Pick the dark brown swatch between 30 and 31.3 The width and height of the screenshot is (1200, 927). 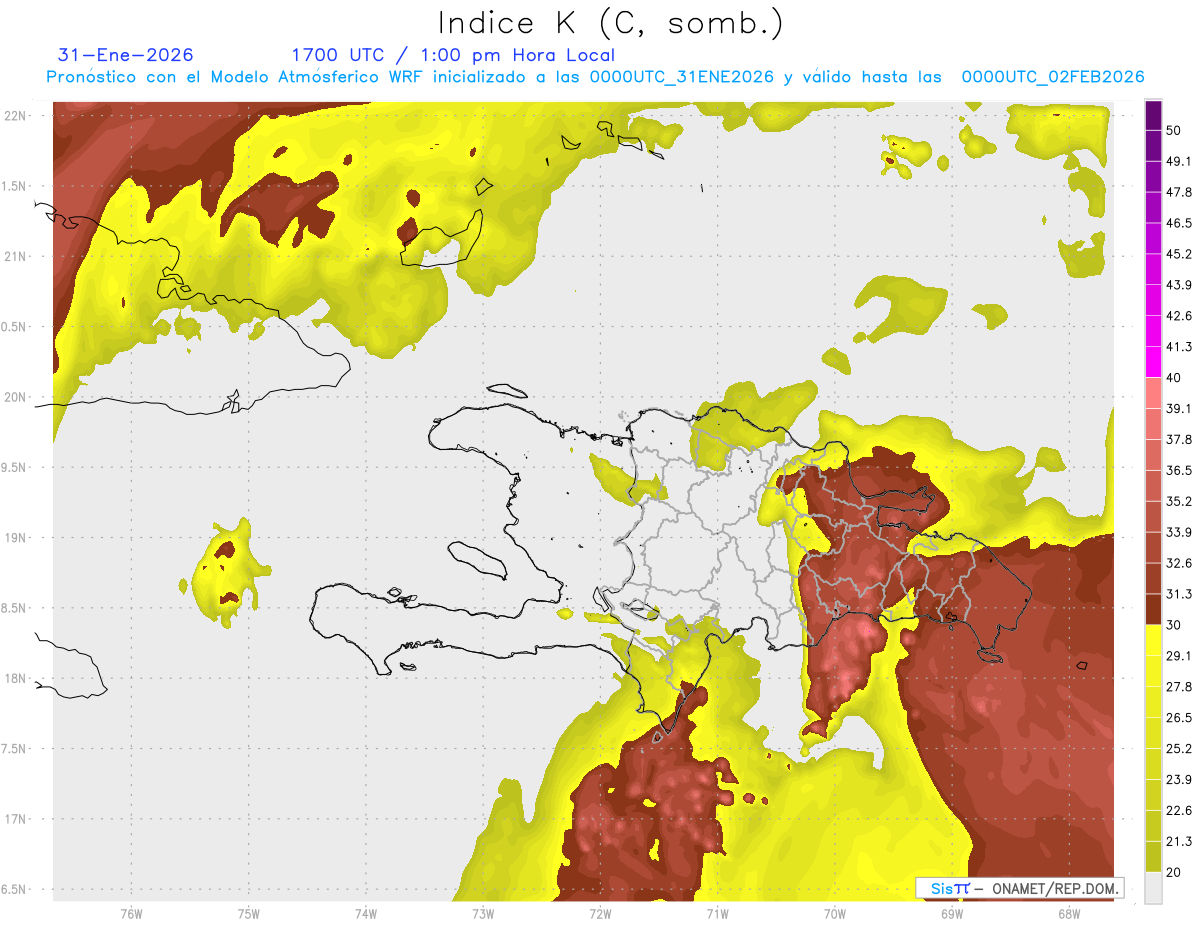(x=1153, y=609)
